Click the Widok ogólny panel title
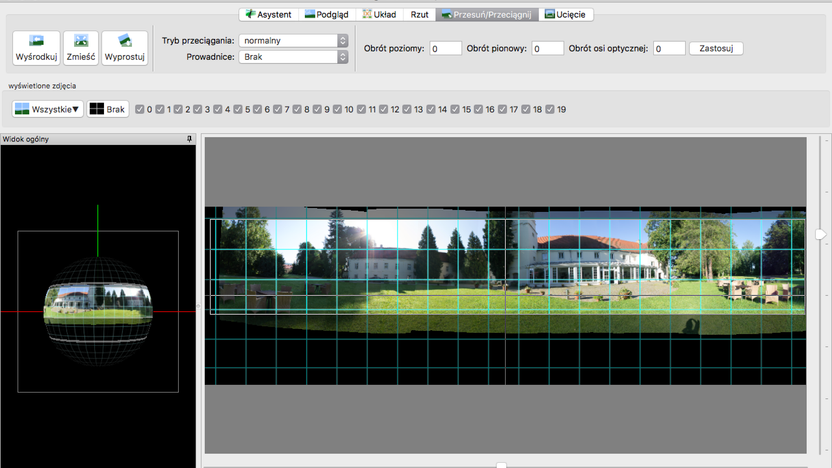The image size is (832, 468). tap(25, 139)
